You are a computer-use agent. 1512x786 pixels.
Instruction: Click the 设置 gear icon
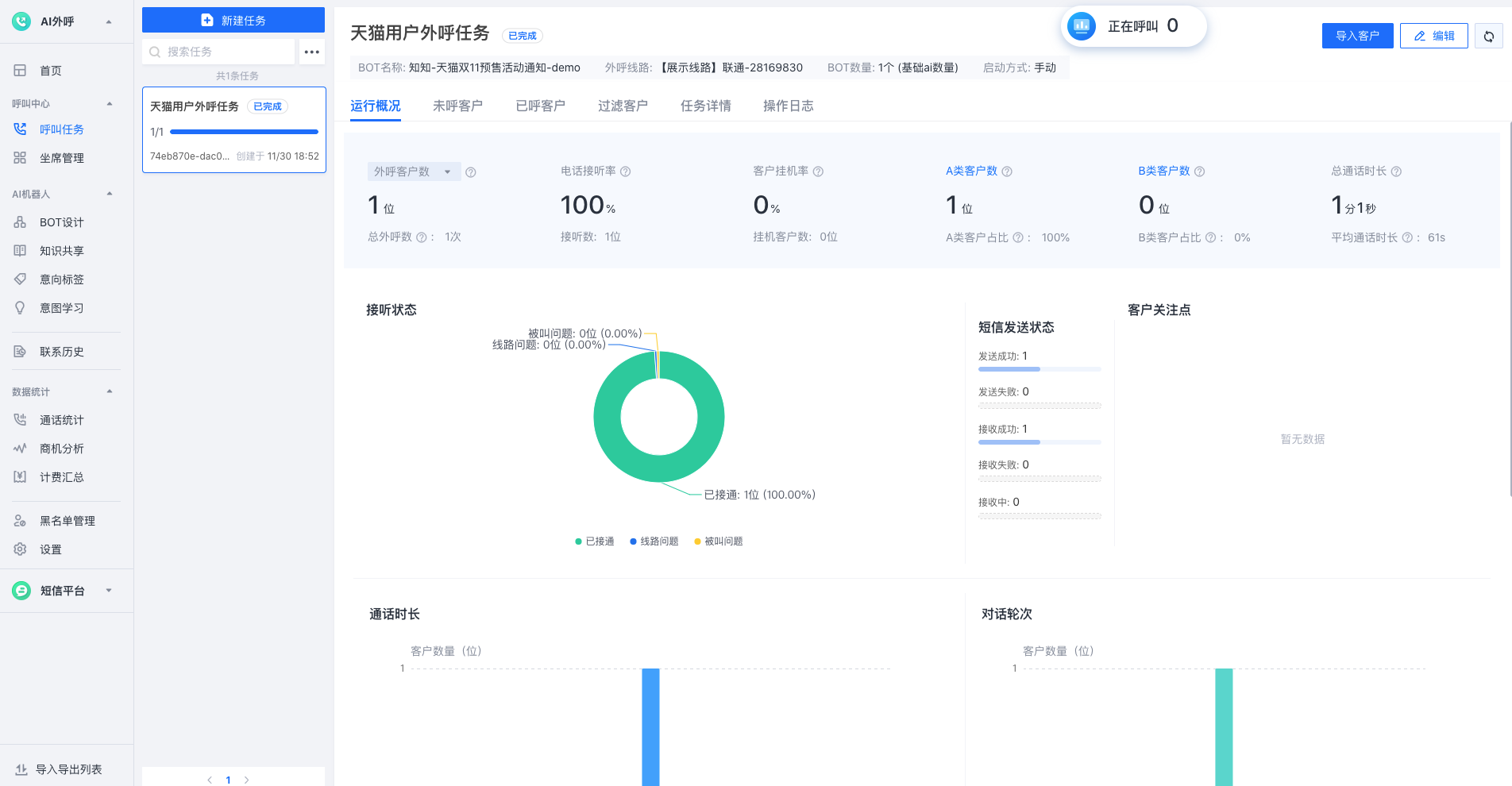(20, 549)
